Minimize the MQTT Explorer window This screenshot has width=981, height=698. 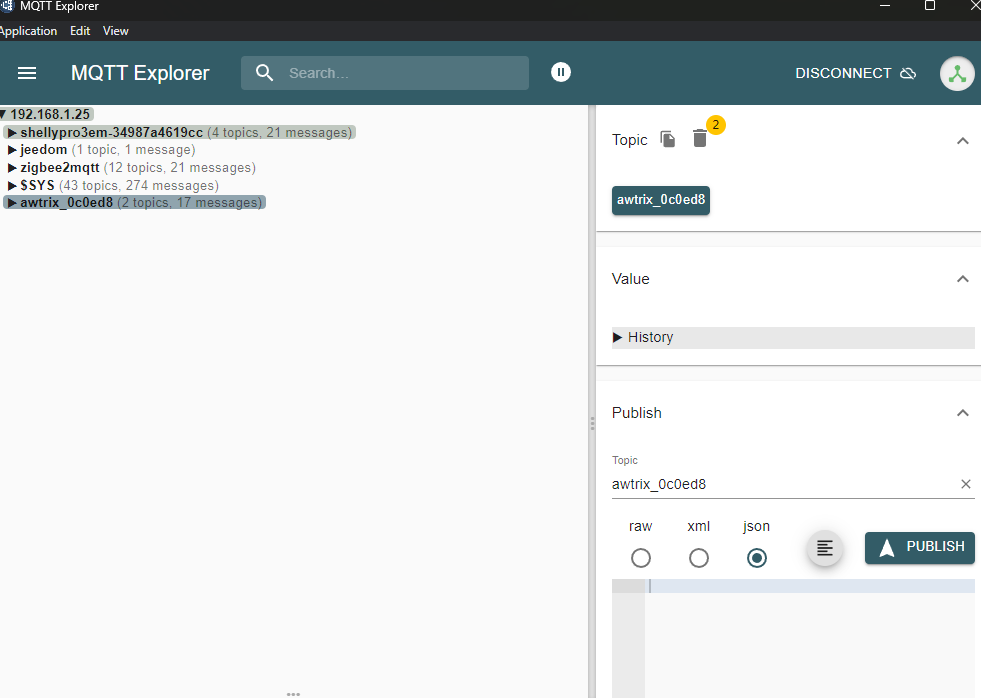(x=885, y=6)
